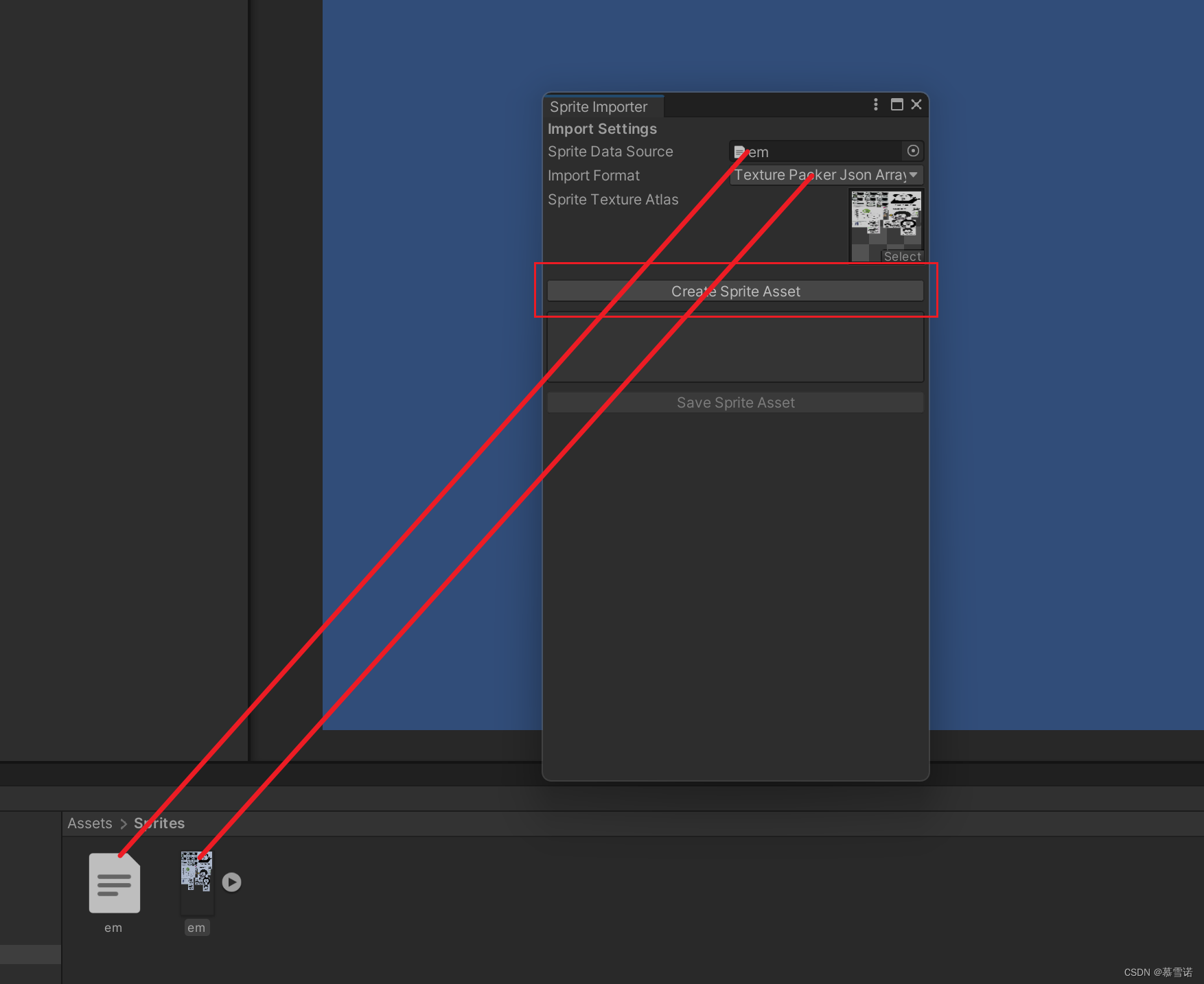Viewport: 1204px width, 984px height.
Task: Close the Sprite Importer window
Action: click(916, 104)
